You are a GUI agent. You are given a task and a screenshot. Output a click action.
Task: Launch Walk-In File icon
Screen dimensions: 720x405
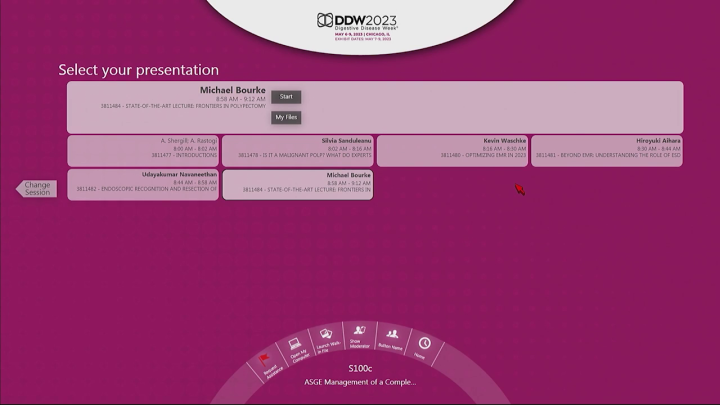pos(325,337)
